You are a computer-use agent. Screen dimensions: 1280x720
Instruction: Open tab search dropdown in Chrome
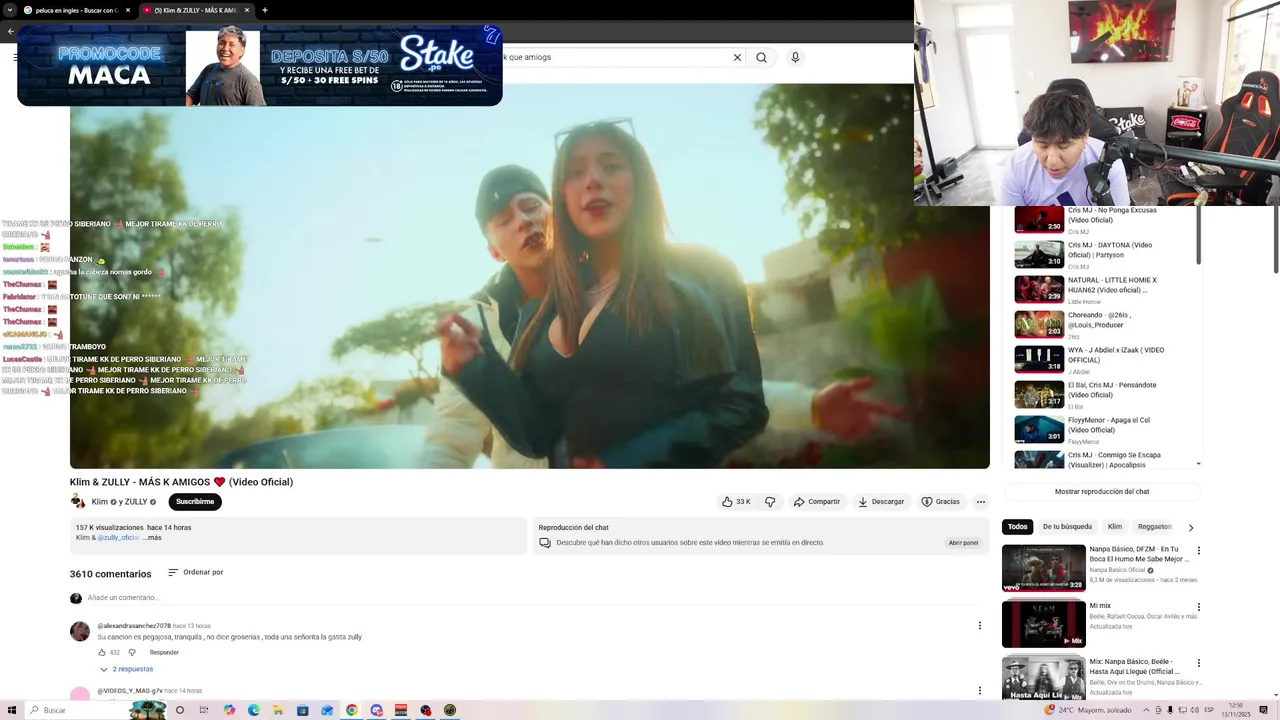9,10
